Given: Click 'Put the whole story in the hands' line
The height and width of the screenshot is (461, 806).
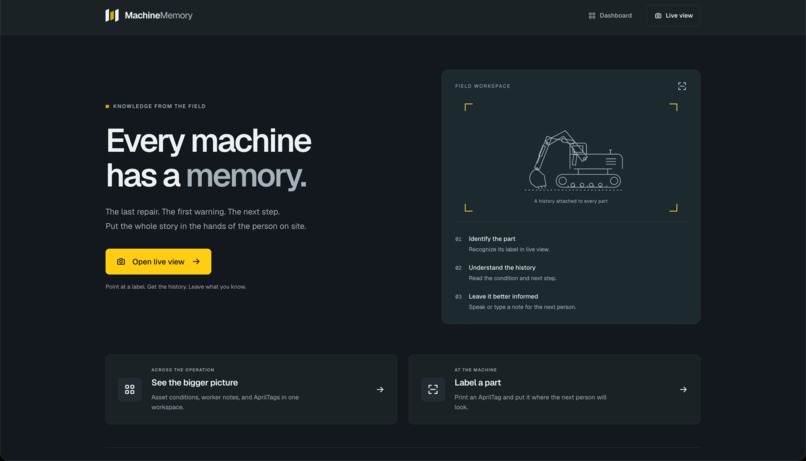Looking at the screenshot, I should tap(206, 226).
